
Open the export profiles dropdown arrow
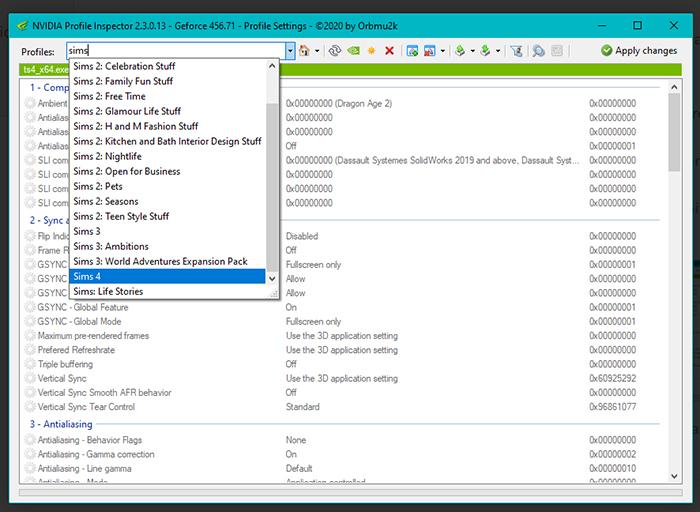472,51
